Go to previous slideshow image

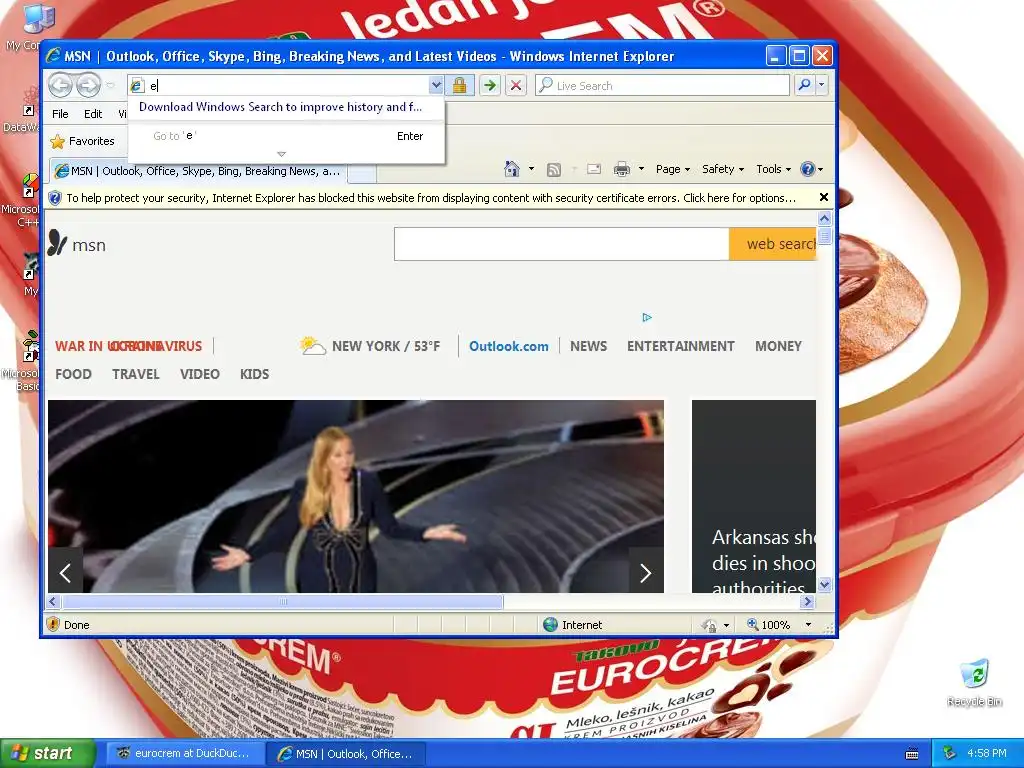click(65, 573)
